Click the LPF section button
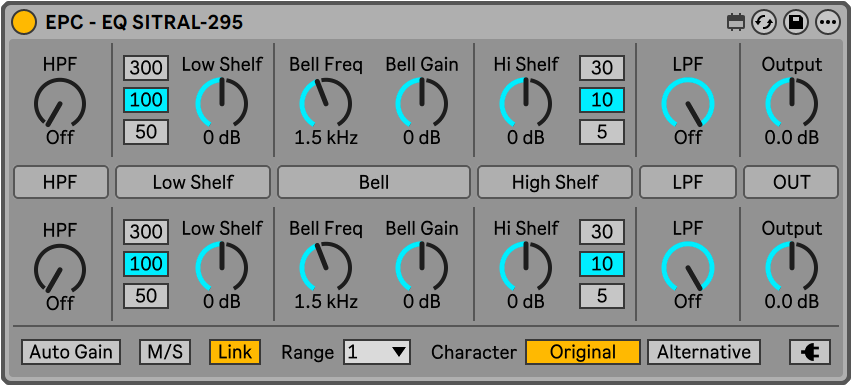 [x=688, y=182]
